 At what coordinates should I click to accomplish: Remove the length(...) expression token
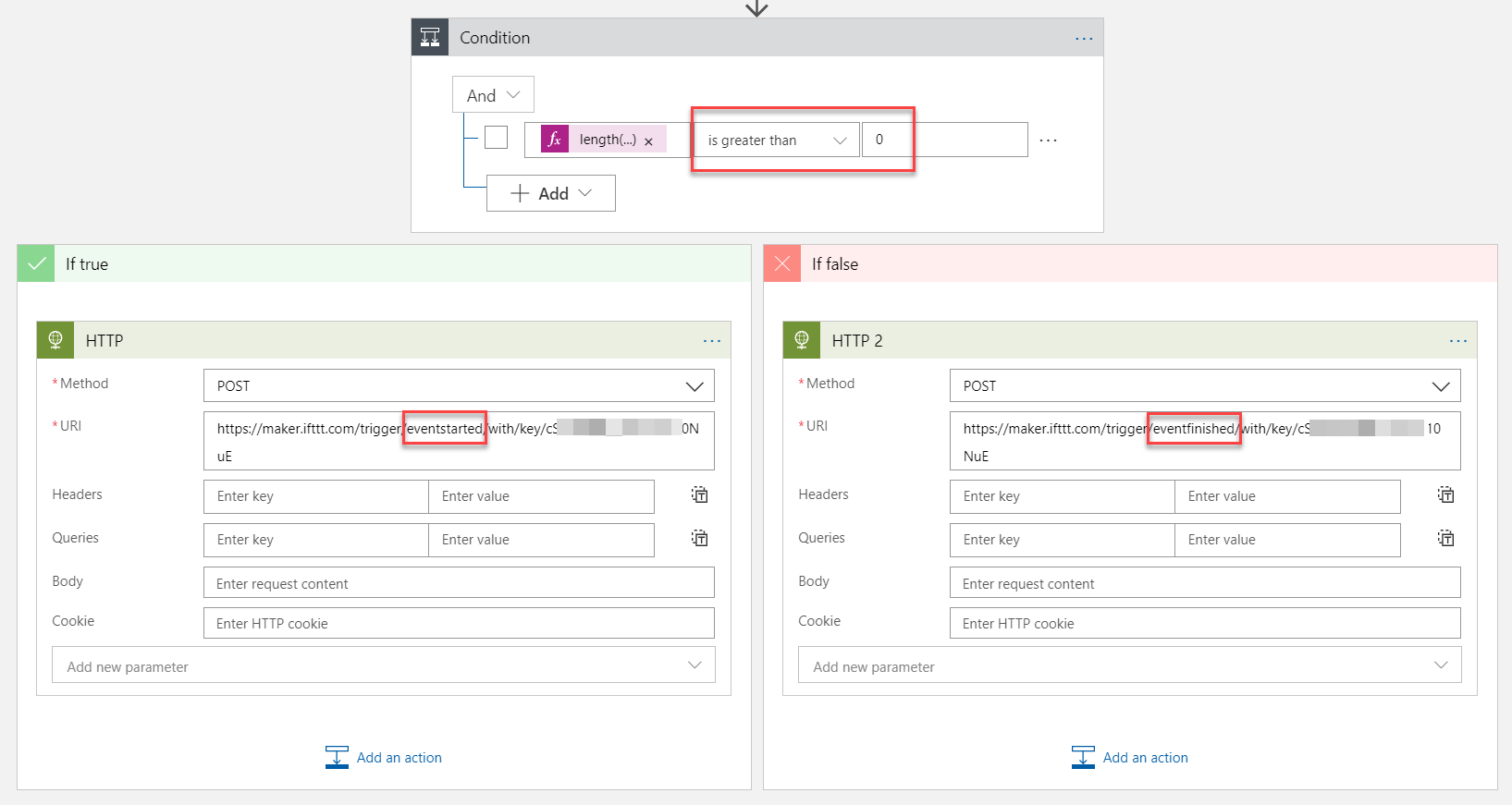click(x=648, y=141)
